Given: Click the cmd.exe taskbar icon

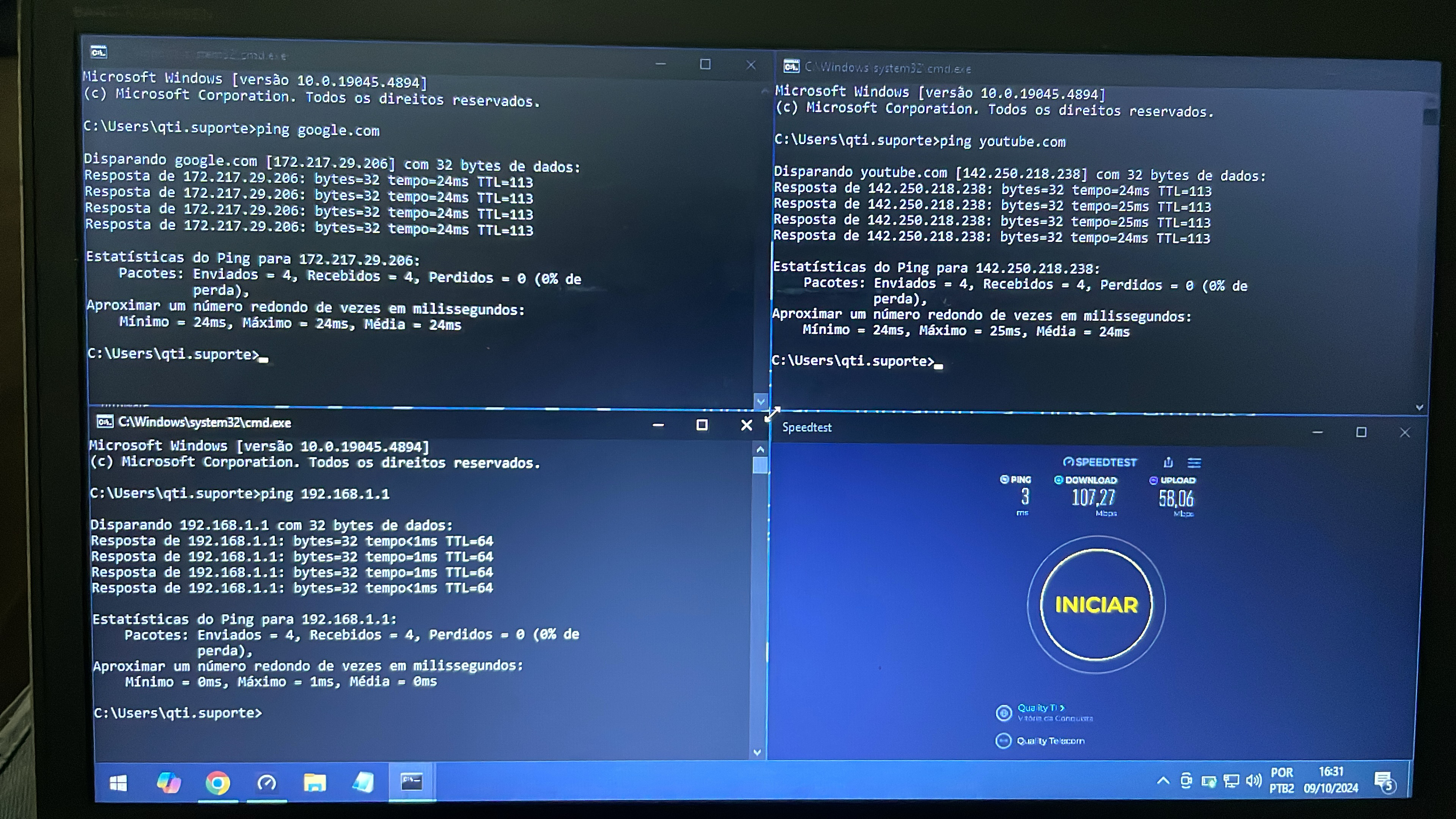Looking at the screenshot, I should [411, 782].
